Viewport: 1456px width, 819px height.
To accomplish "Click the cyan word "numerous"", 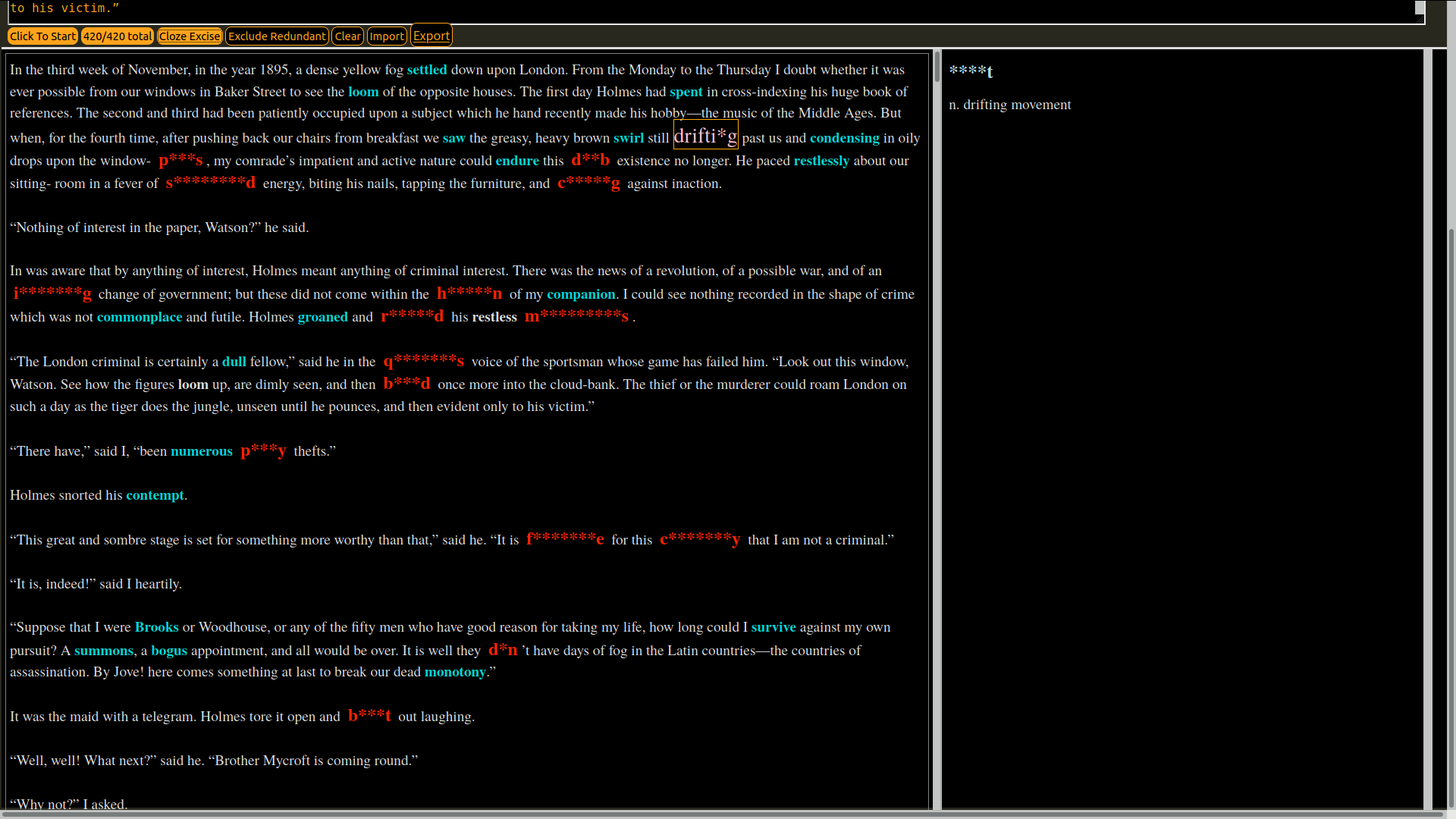I will 201,451.
